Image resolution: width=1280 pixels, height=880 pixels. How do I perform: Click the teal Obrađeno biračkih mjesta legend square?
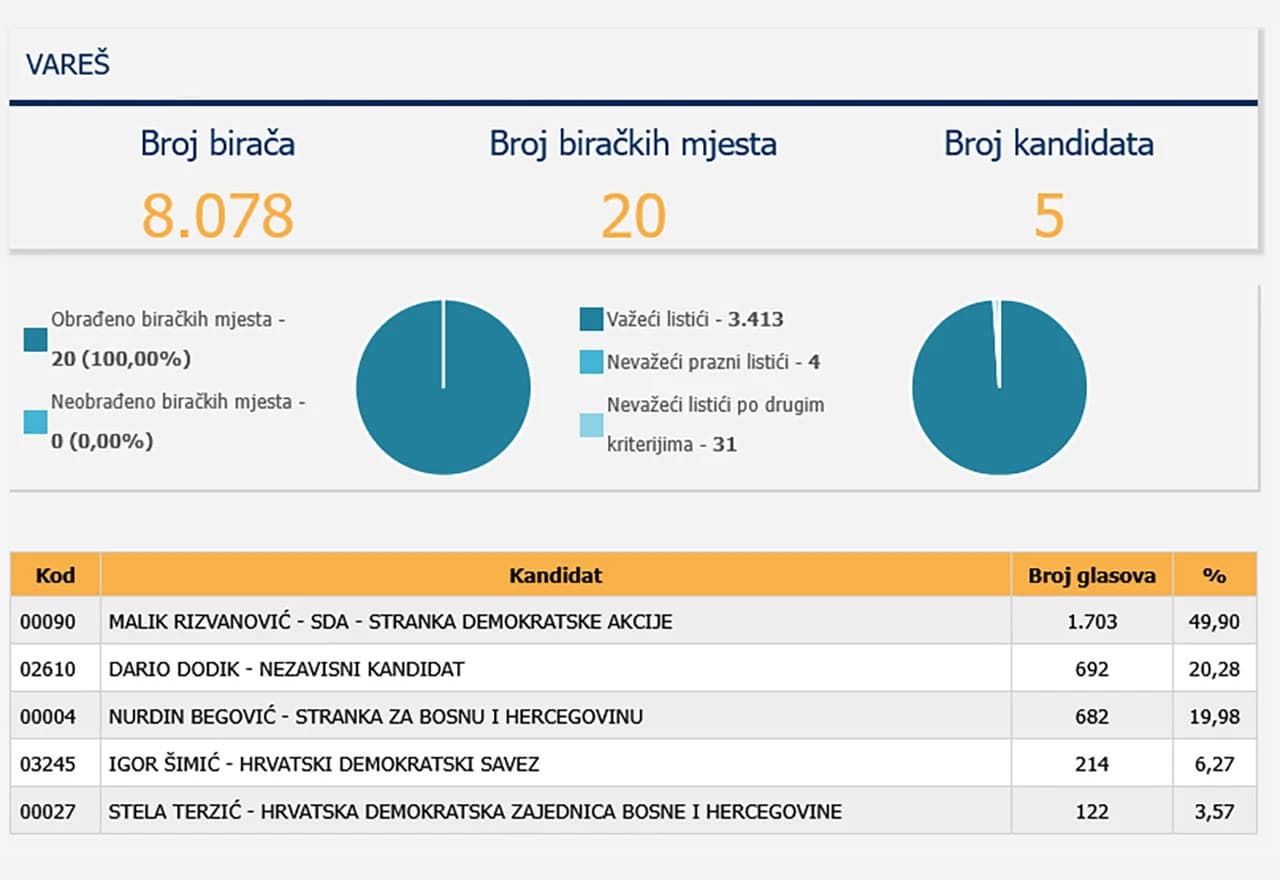point(37,340)
